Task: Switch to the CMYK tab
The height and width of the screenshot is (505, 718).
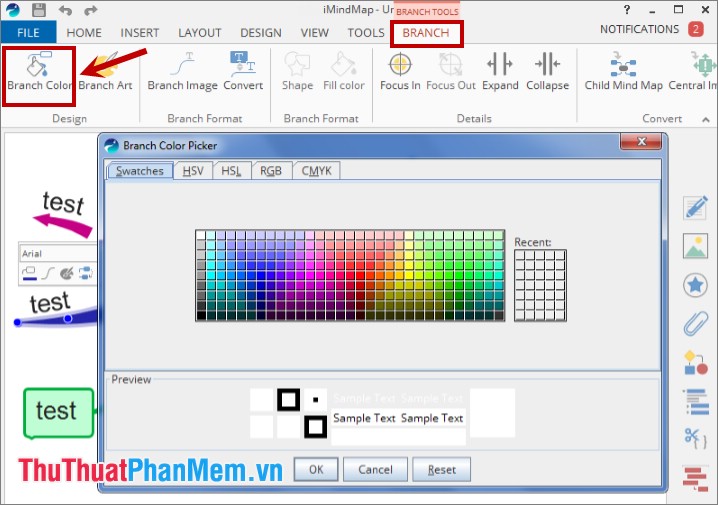Action: [316, 171]
